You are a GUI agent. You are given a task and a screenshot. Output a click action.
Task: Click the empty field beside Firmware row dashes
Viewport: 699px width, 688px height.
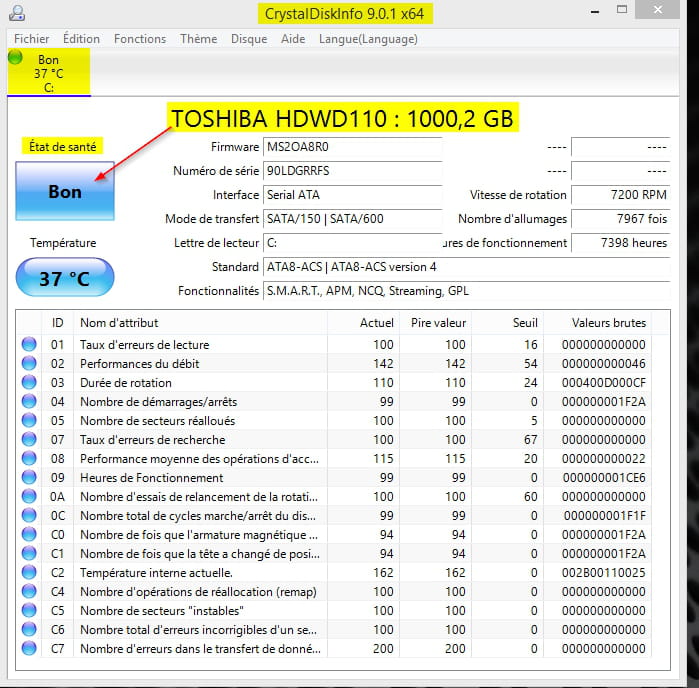pos(621,147)
